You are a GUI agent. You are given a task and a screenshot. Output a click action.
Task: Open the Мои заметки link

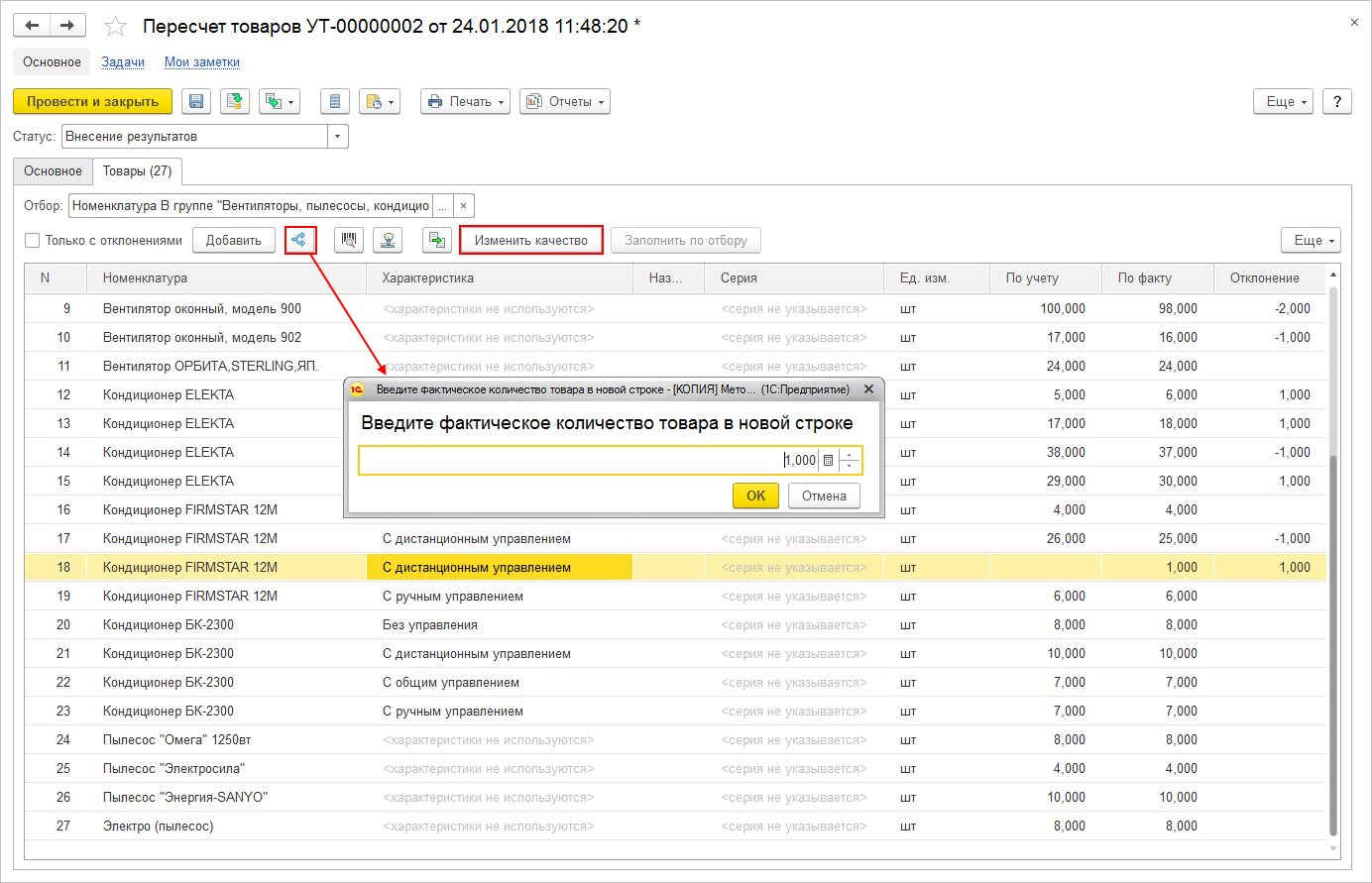click(x=202, y=61)
